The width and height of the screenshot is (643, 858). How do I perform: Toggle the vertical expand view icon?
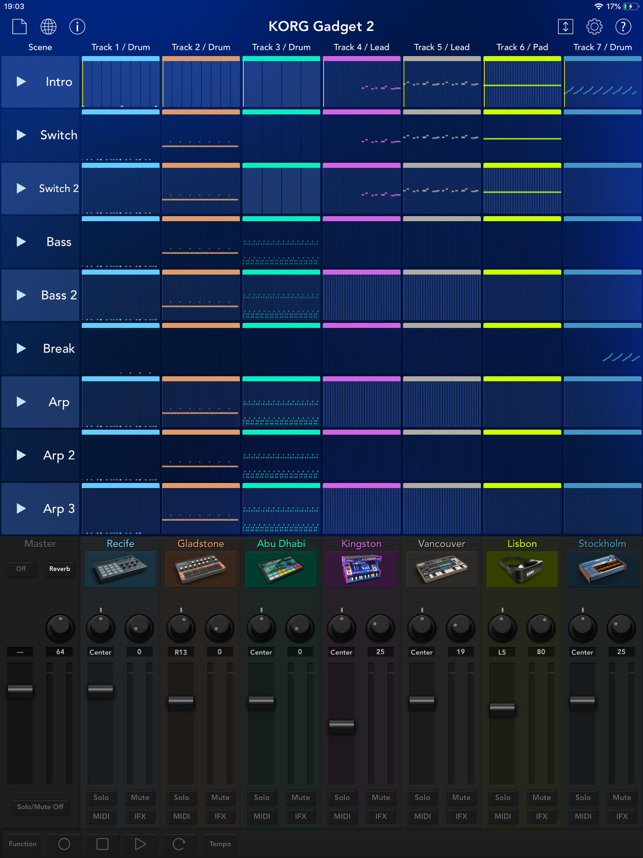click(565, 26)
